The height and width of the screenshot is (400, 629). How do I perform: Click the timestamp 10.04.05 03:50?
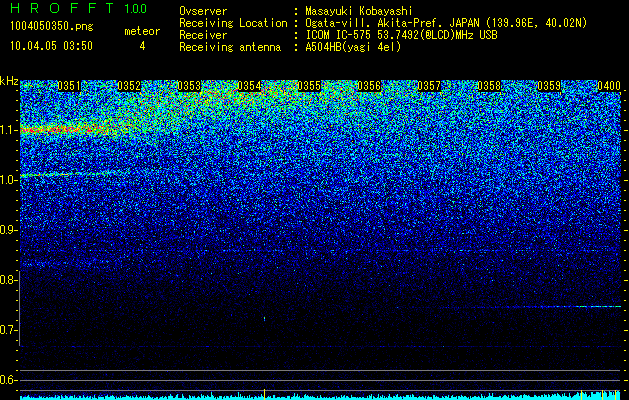[x=51, y=46]
